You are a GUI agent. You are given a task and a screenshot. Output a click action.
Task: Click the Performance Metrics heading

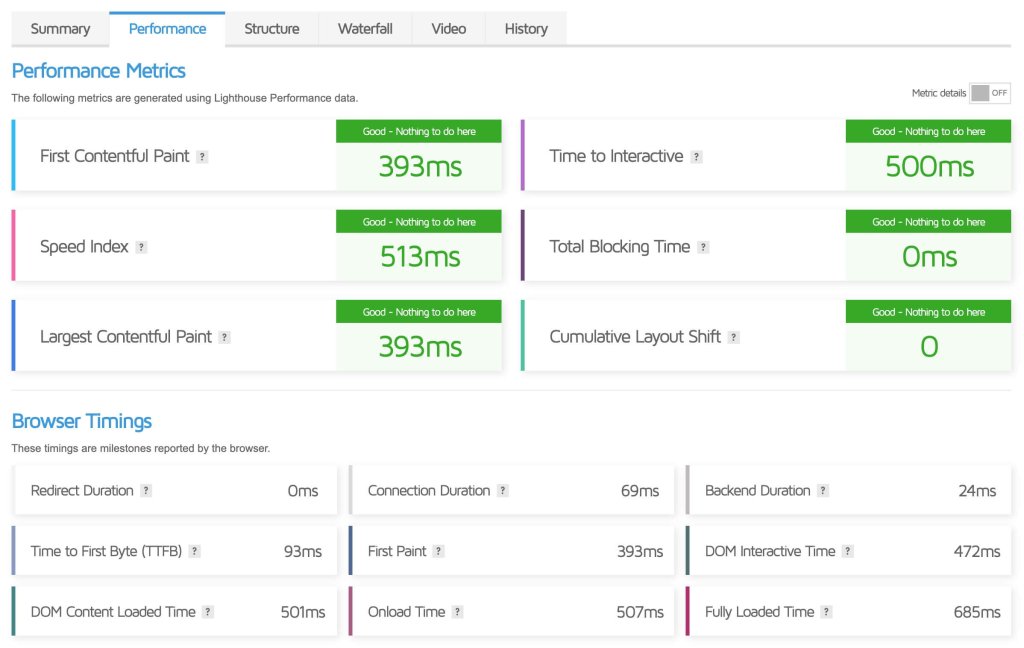point(99,71)
